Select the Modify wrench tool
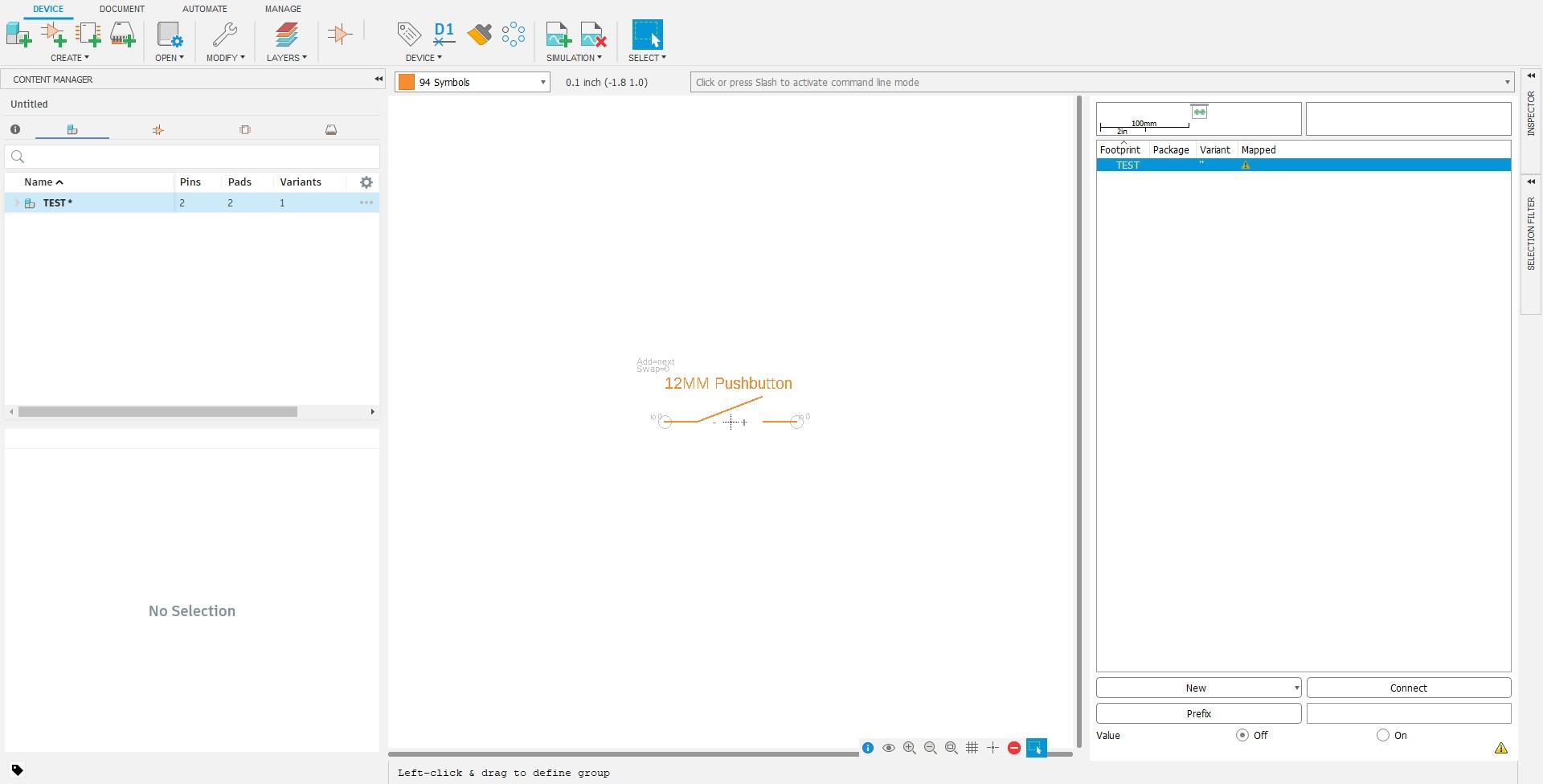Screen dimensions: 1543x784 tap(225, 35)
